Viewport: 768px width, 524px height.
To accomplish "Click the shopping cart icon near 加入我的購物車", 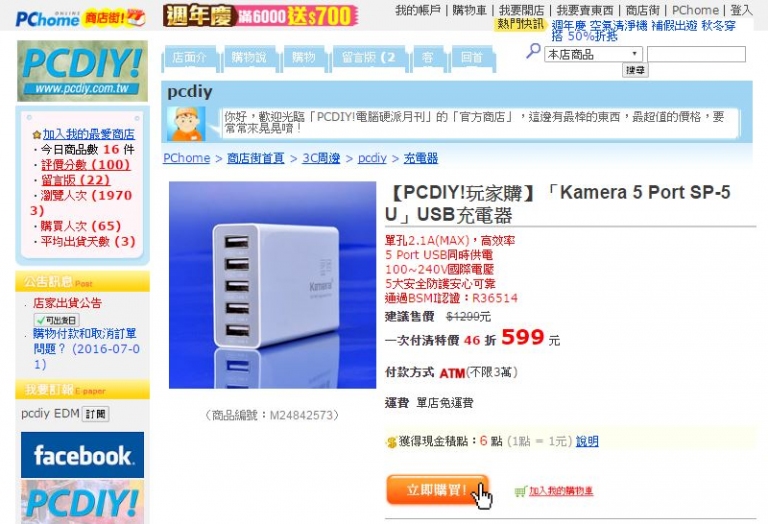I will click(x=520, y=491).
